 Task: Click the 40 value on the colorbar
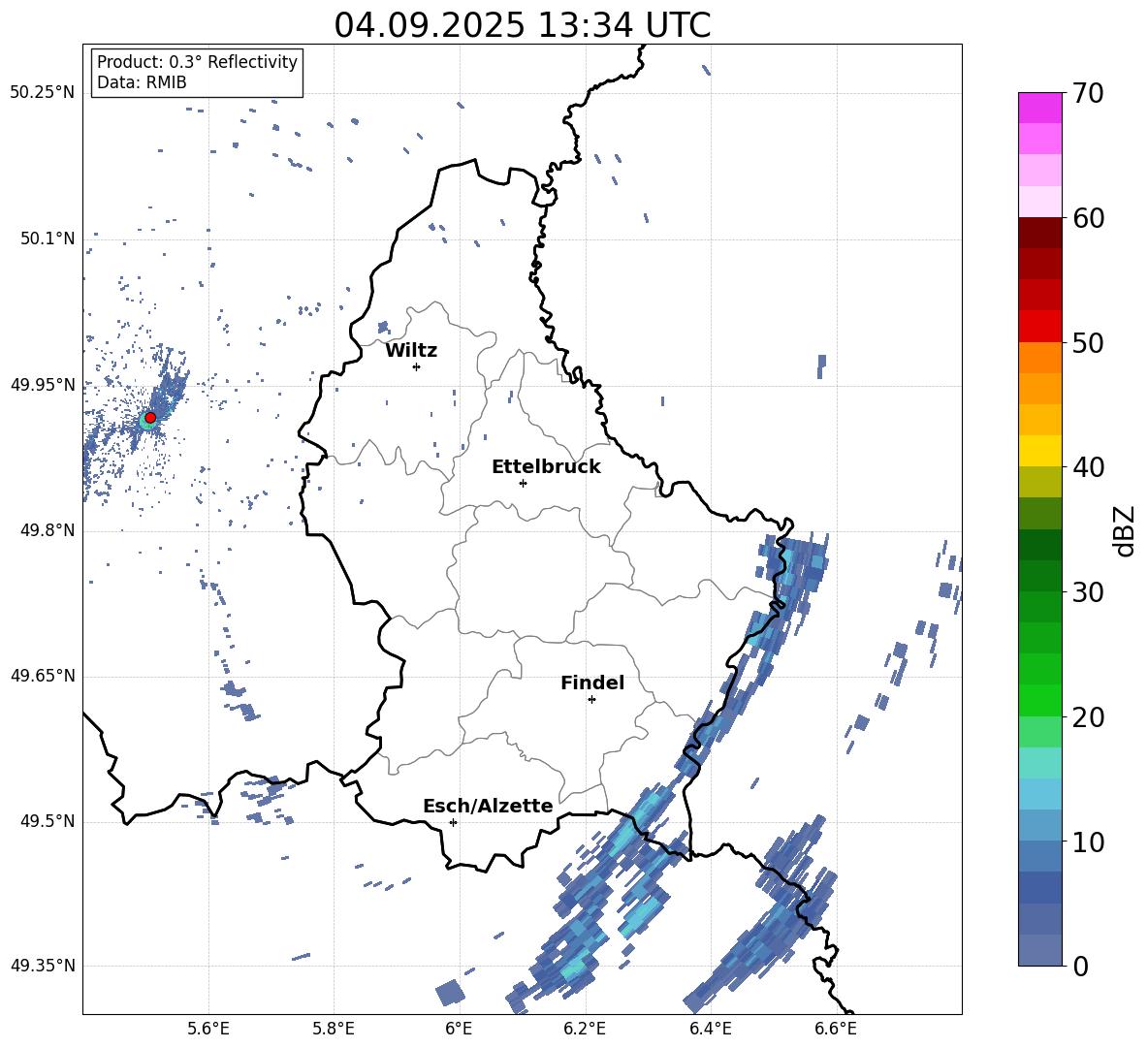coord(1088,467)
